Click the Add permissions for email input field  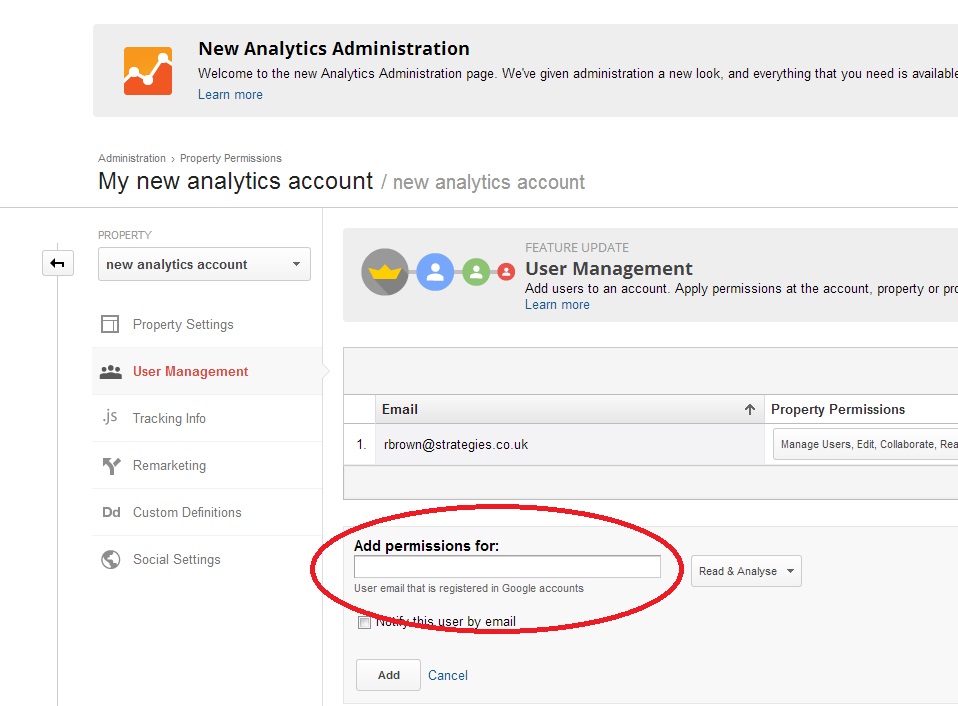pyautogui.click(x=507, y=567)
